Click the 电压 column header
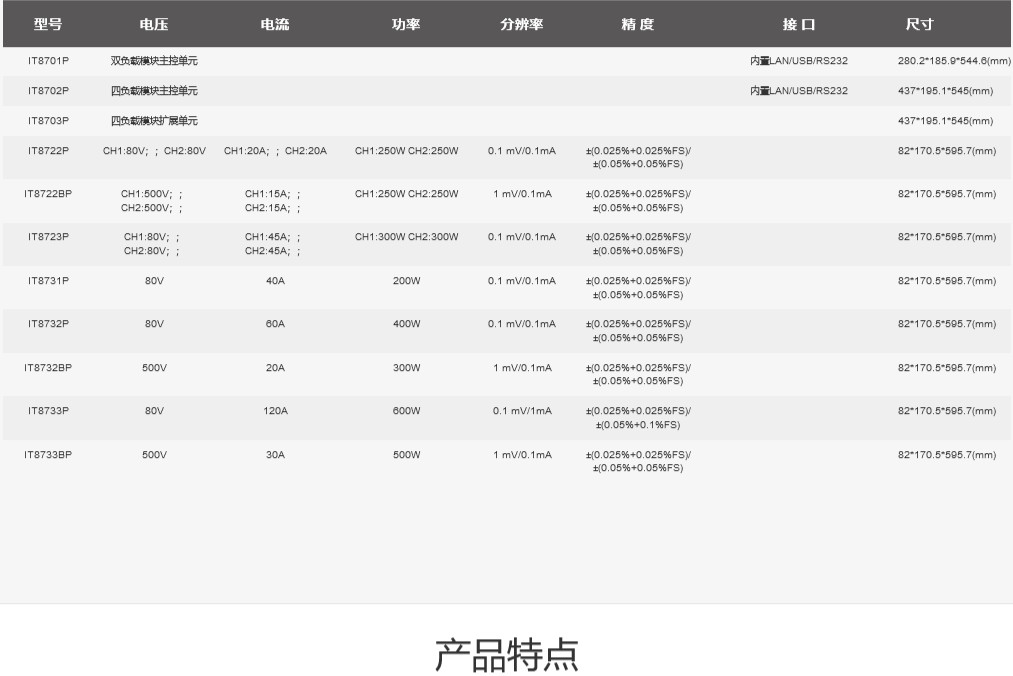 click(x=154, y=25)
